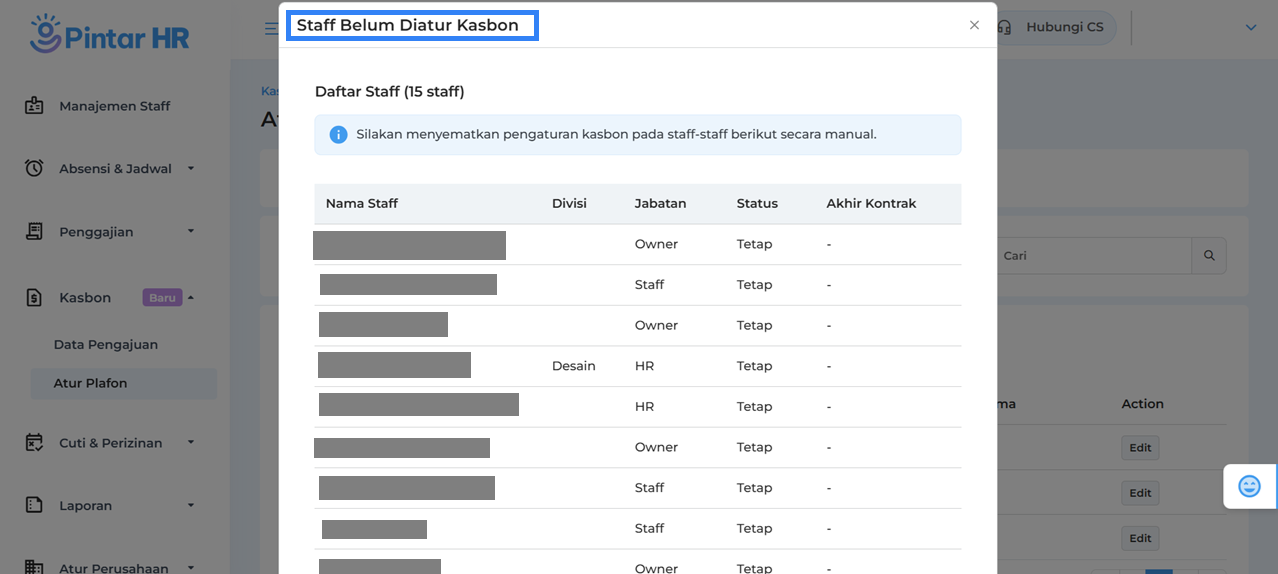
Task: Expand the Cuti & Perizinan menu
Action: [x=191, y=442]
